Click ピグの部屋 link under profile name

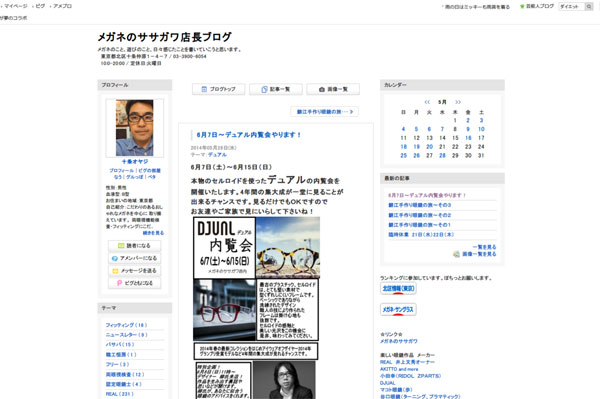(149, 171)
